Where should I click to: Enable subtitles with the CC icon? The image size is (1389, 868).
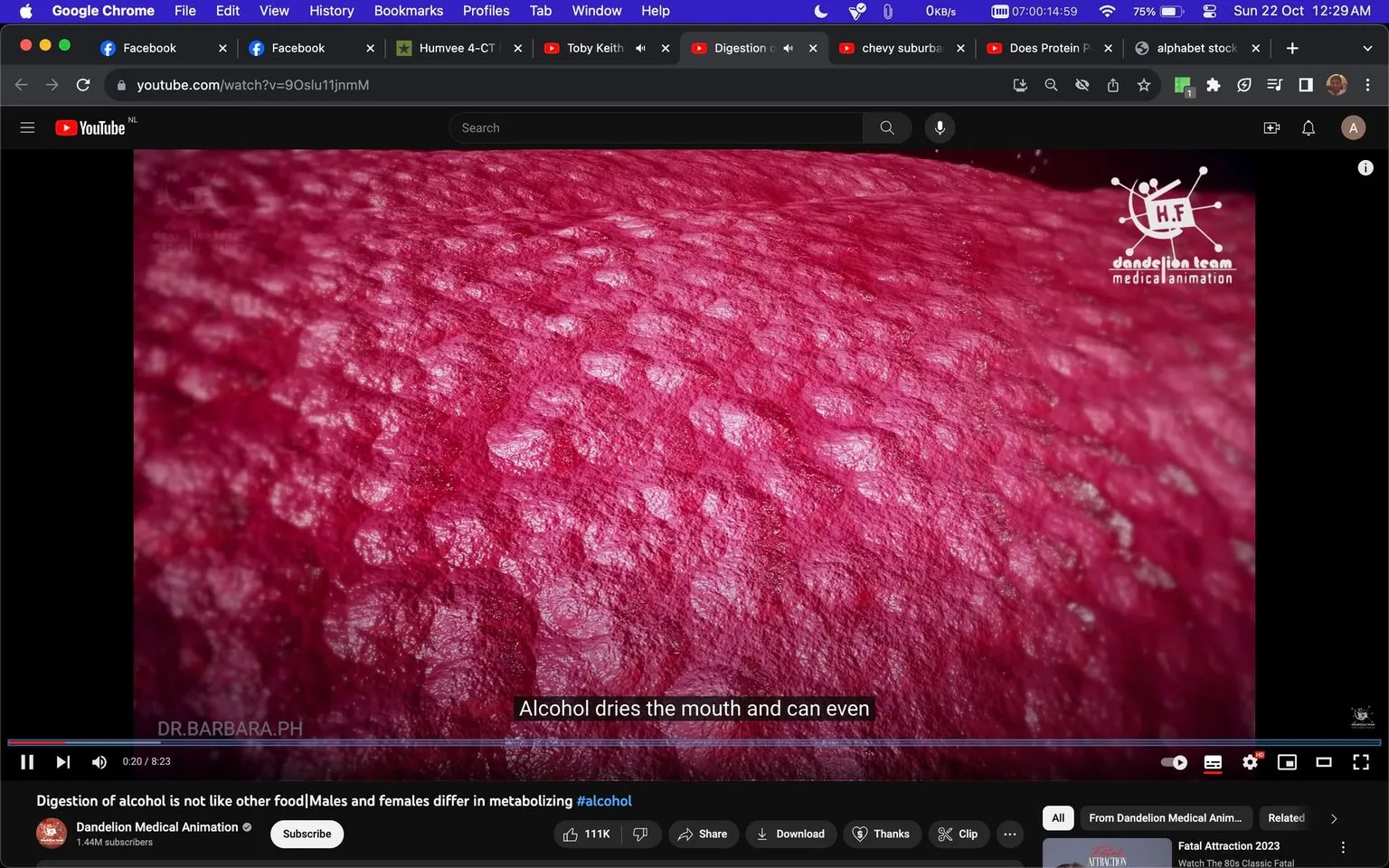click(1213, 762)
